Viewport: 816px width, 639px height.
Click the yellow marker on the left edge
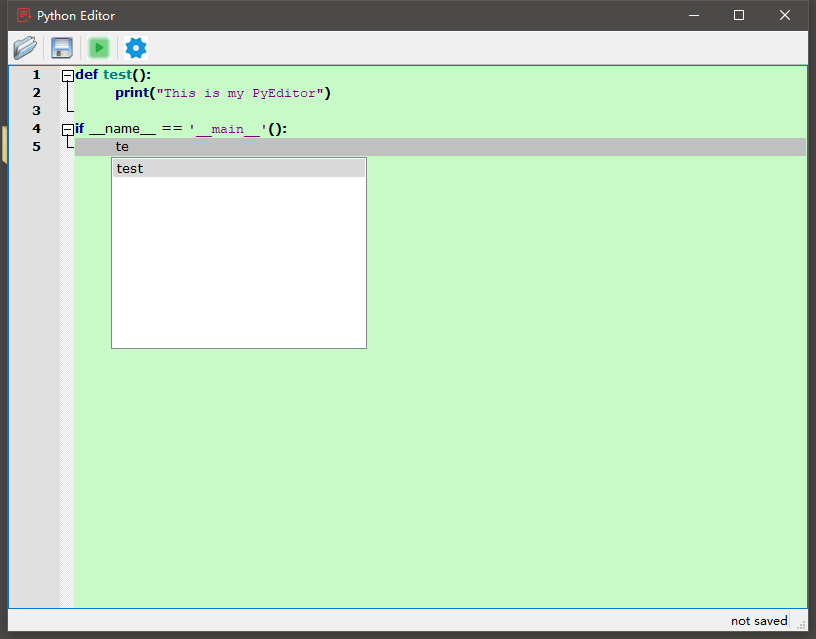4,146
